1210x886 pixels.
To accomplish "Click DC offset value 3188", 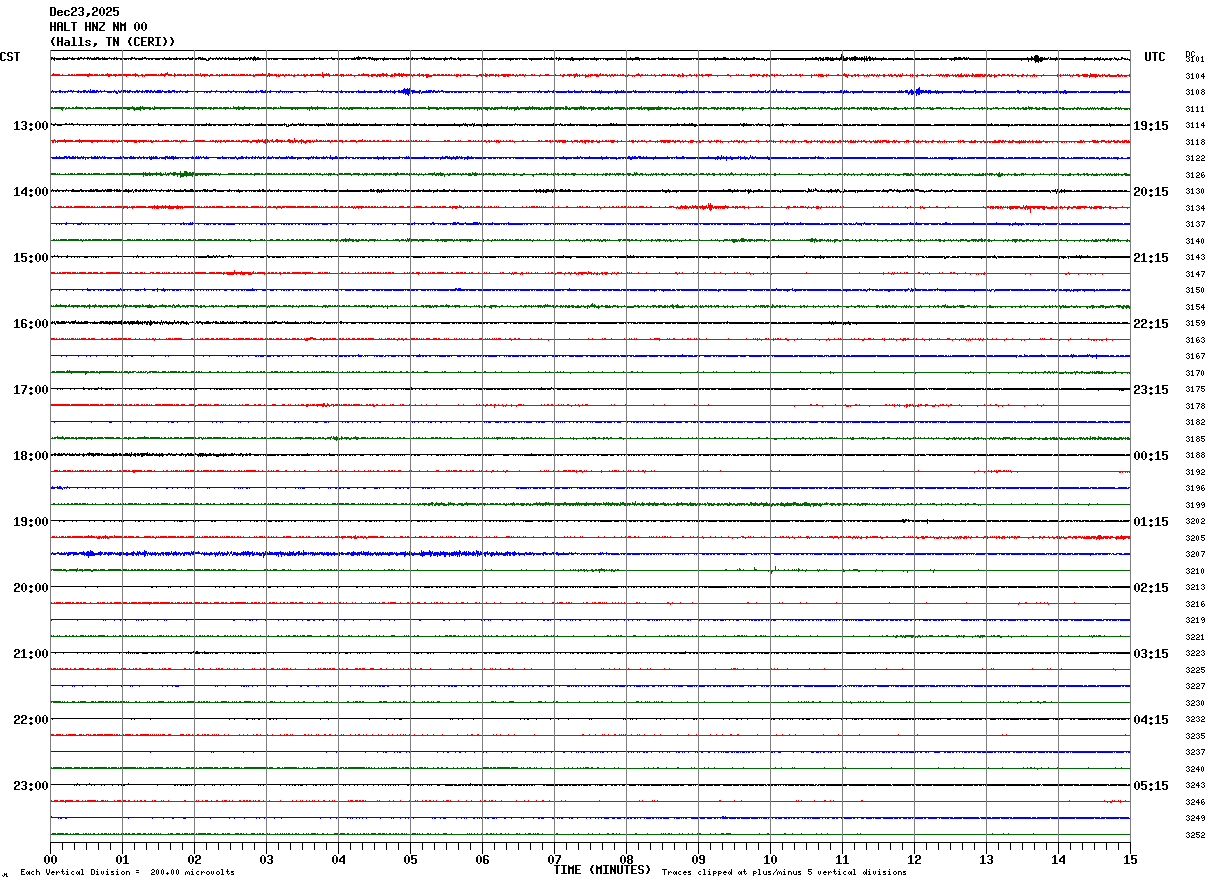I will pyautogui.click(x=1195, y=455).
